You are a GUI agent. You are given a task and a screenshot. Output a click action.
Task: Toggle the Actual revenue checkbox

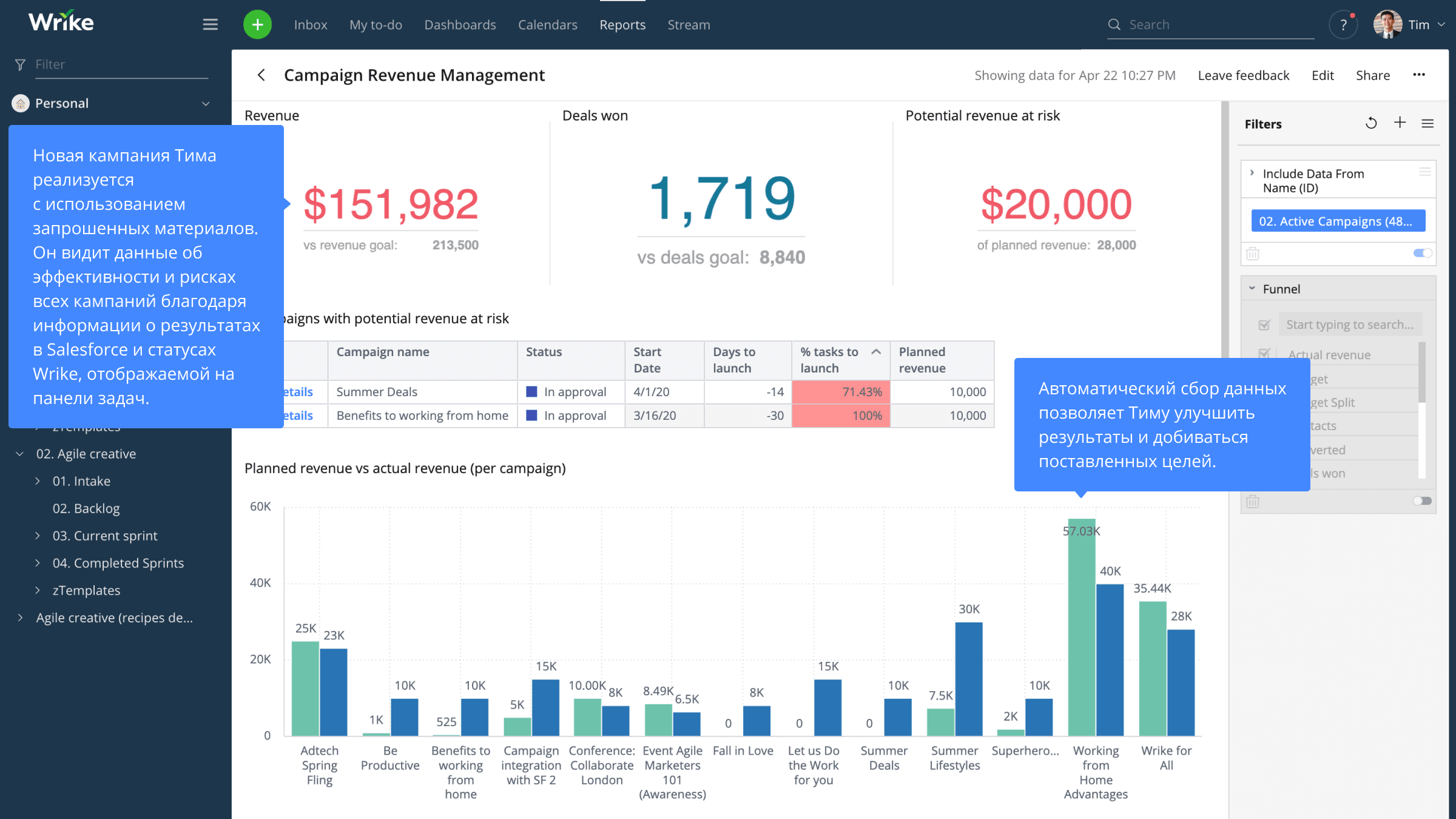tap(1264, 354)
